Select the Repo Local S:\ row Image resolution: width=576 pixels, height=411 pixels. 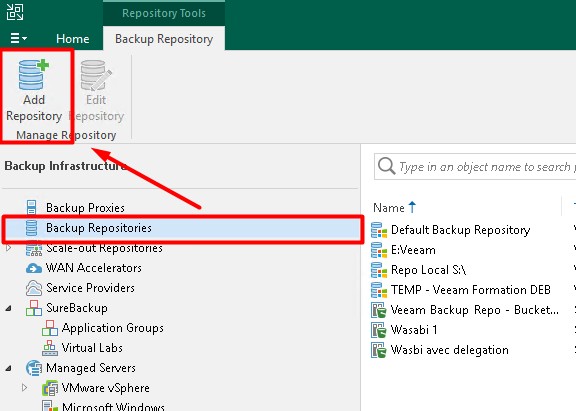[x=428, y=270]
